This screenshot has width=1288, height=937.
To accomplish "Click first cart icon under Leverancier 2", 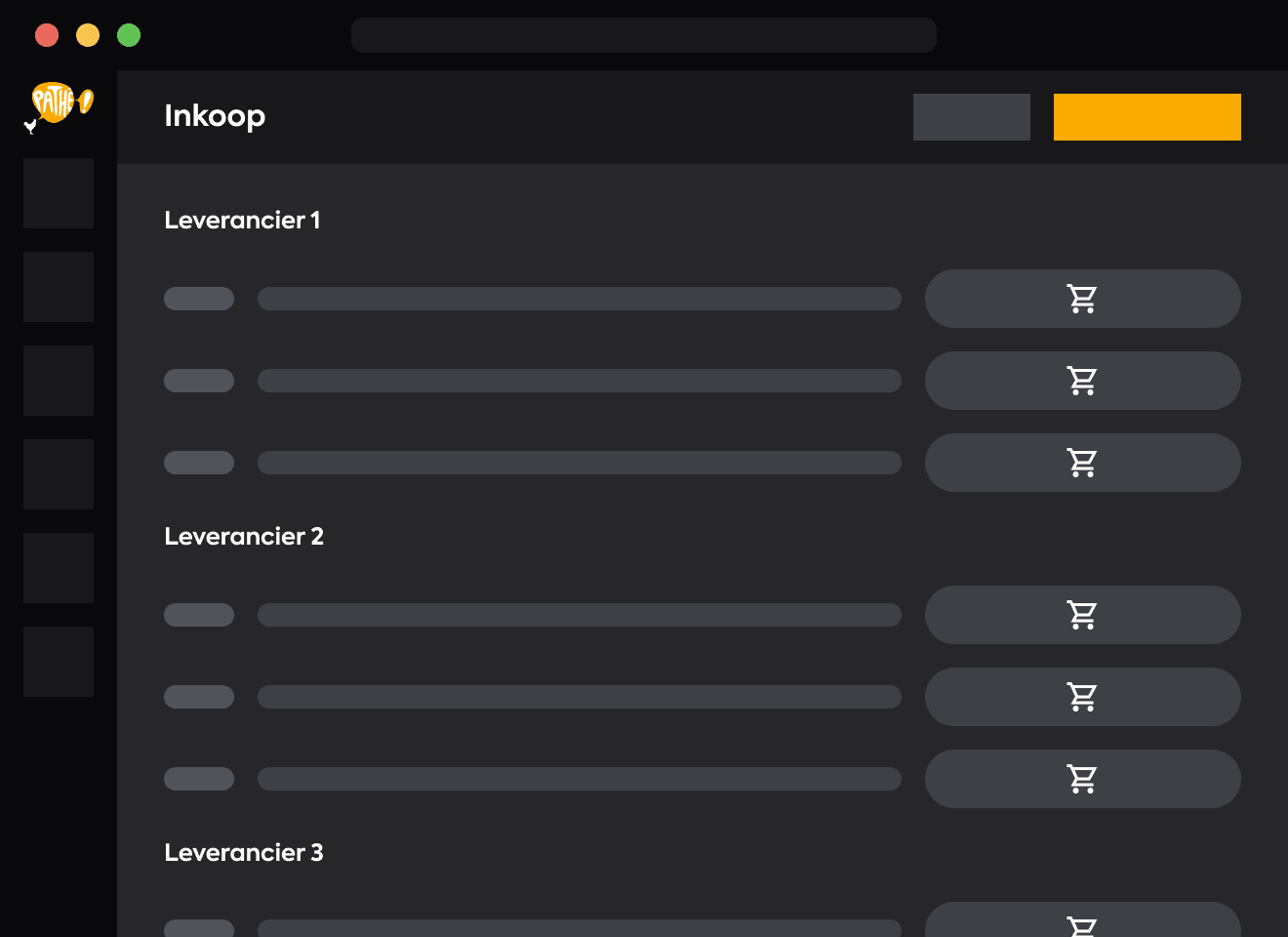I will (x=1082, y=615).
